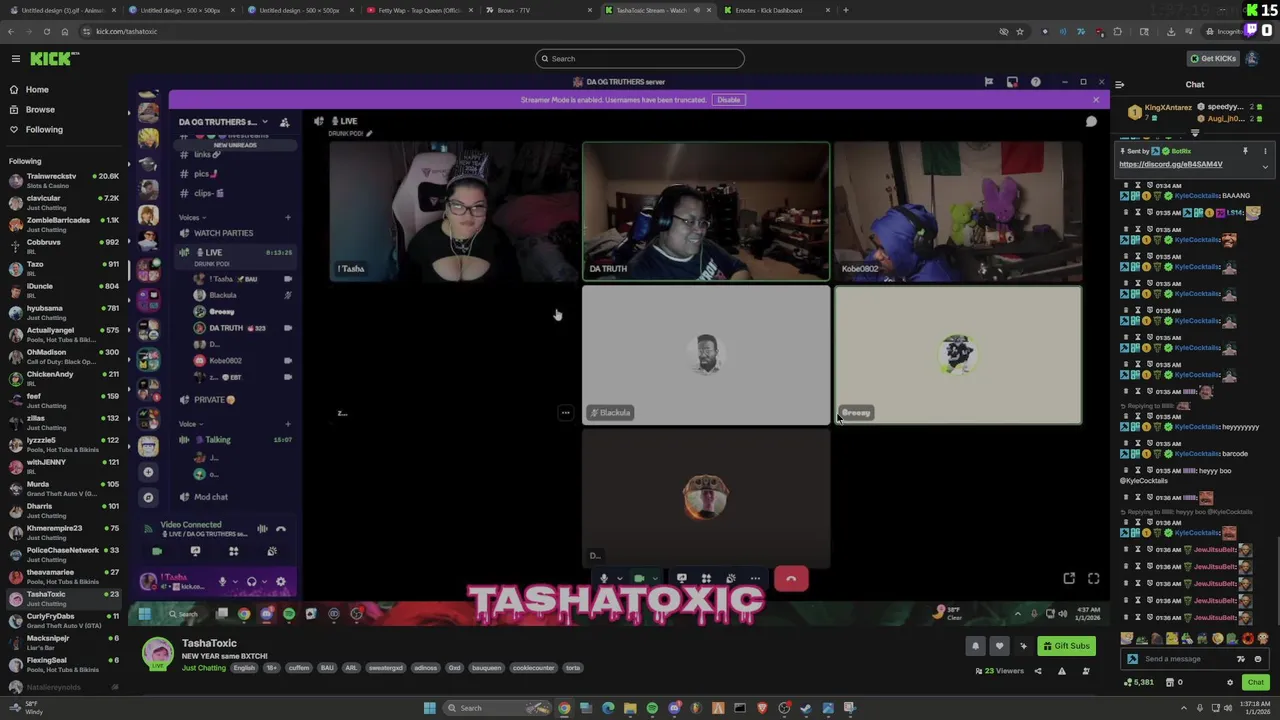Viewport: 1280px width, 720px height.
Task: Open more options on the z... tile
Action: point(565,413)
